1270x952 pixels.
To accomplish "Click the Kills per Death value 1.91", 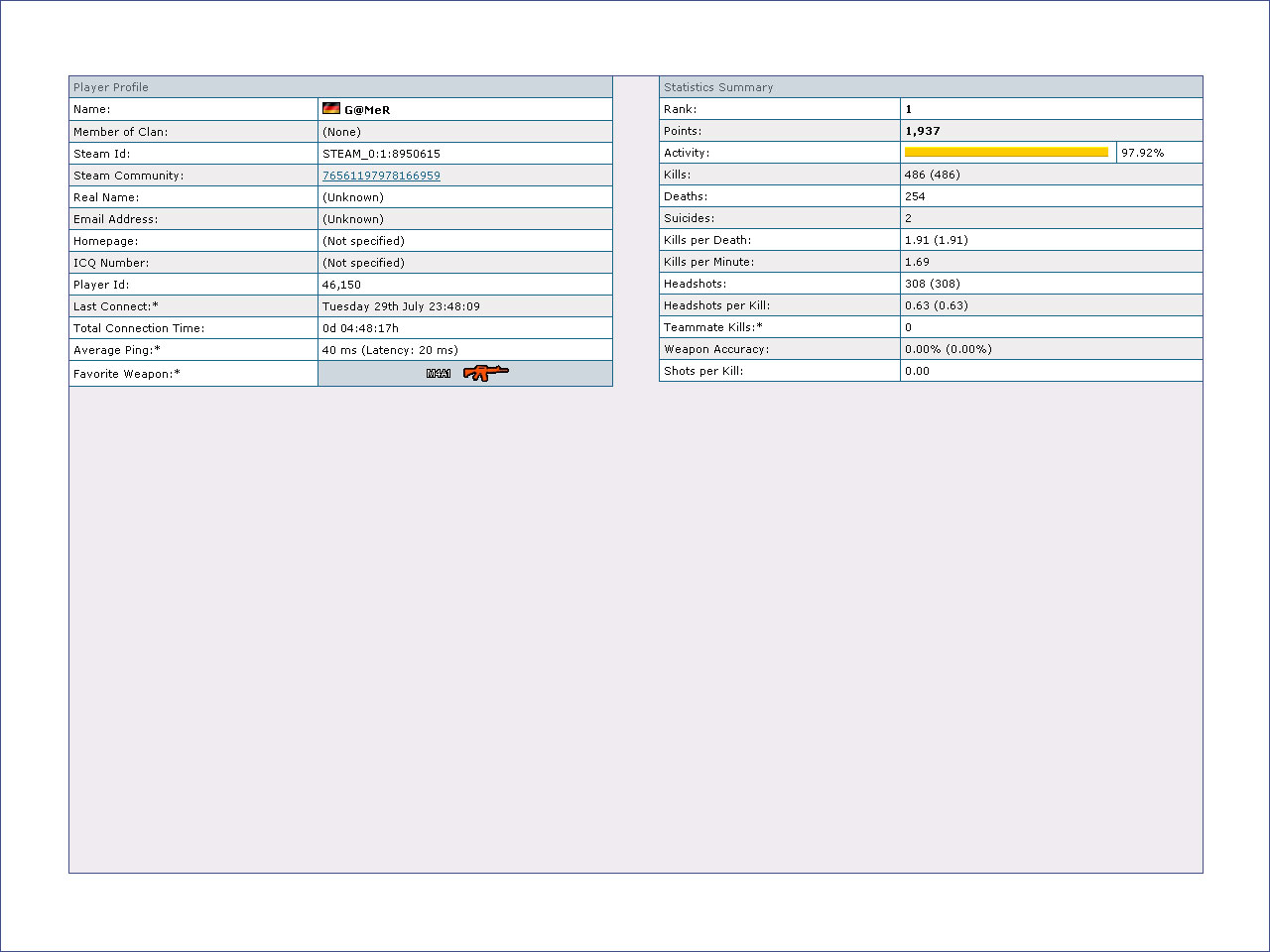I will pyautogui.click(x=936, y=240).
